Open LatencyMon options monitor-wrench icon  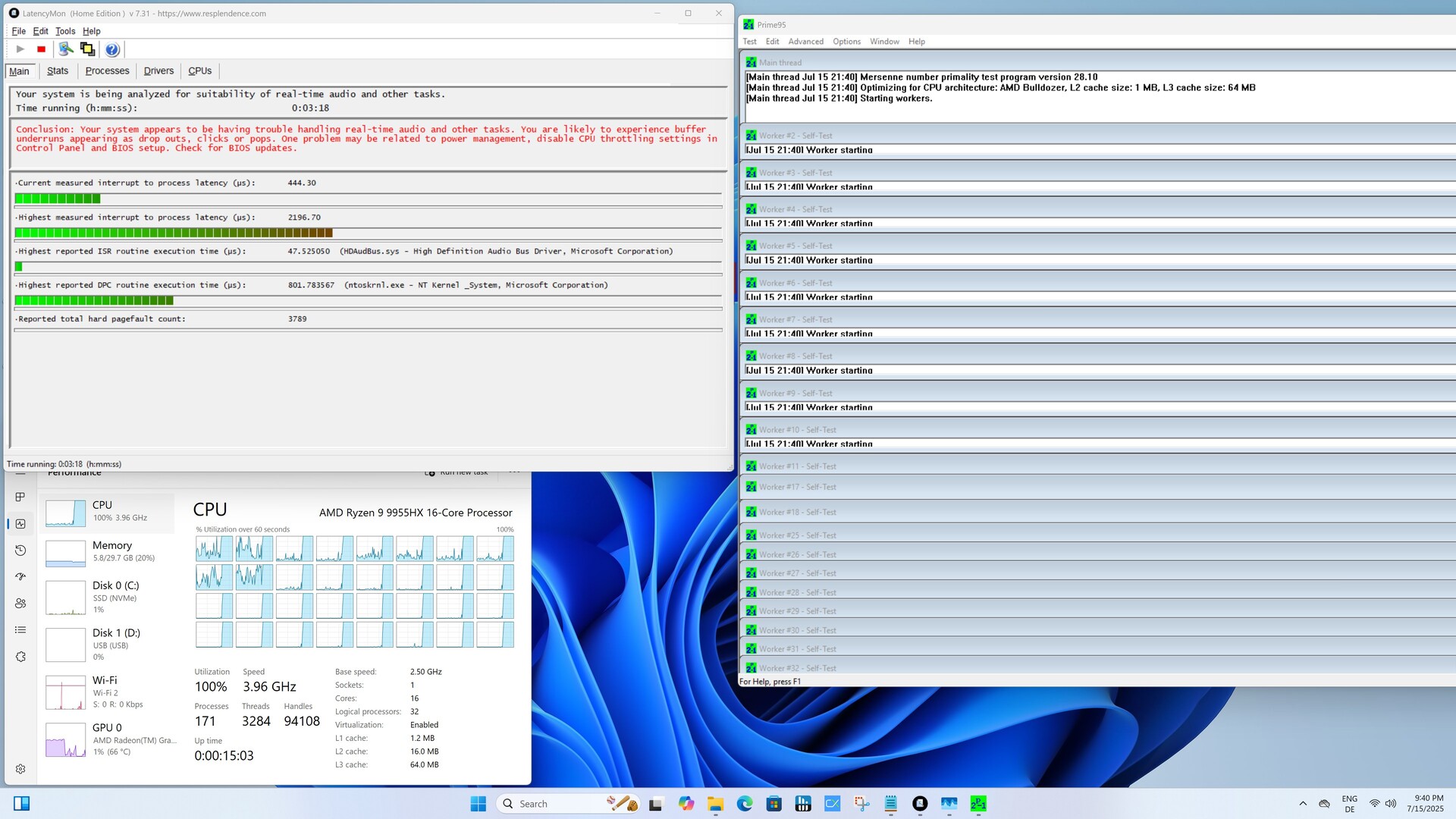[x=66, y=49]
